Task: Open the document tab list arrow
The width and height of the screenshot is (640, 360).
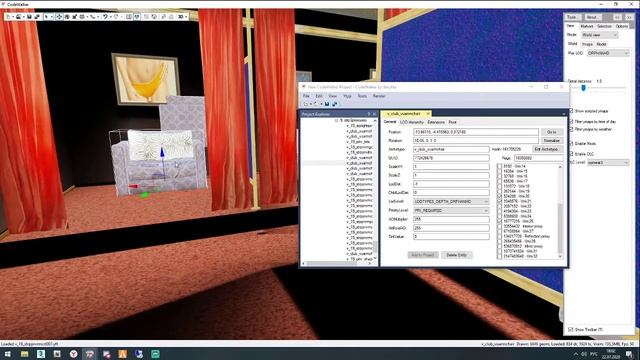Action: pos(564,114)
